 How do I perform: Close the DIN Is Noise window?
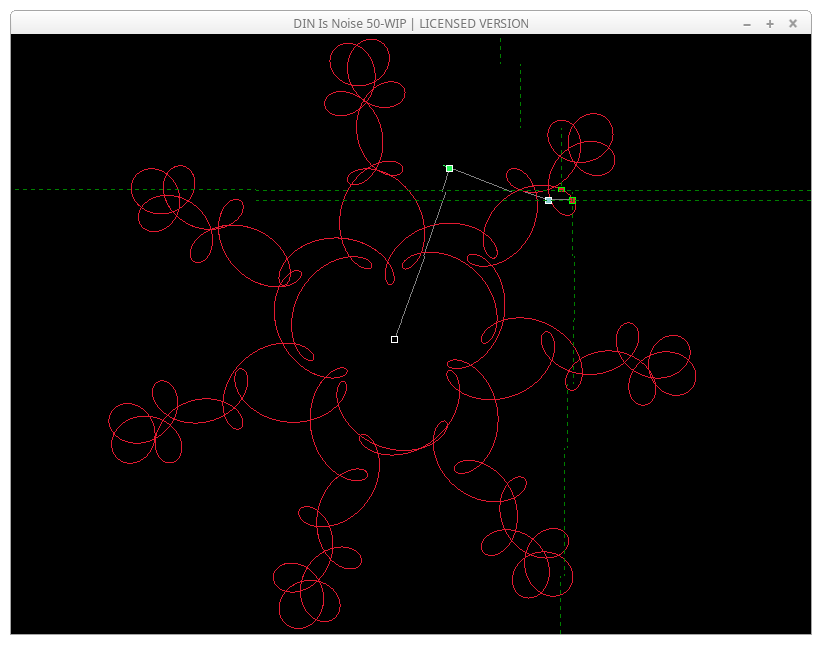(793, 23)
